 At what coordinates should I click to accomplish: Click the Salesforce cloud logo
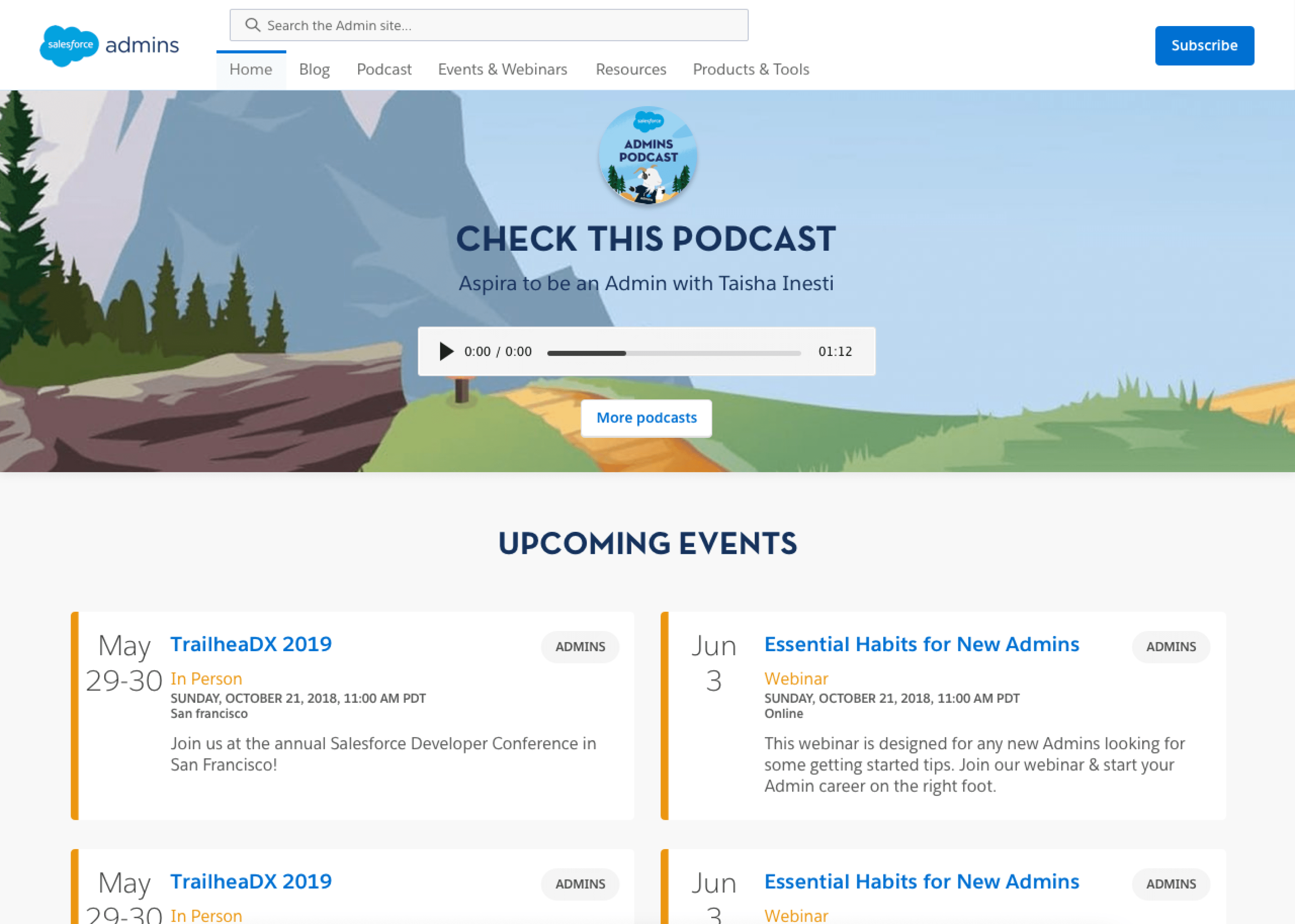(x=69, y=46)
